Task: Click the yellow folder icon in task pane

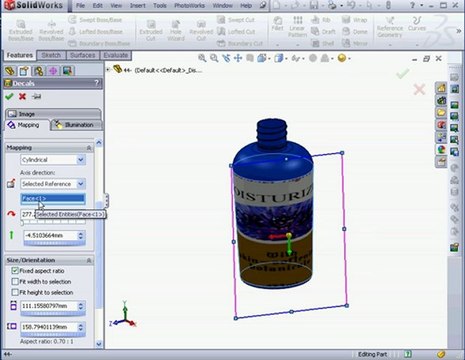Action: point(441,113)
